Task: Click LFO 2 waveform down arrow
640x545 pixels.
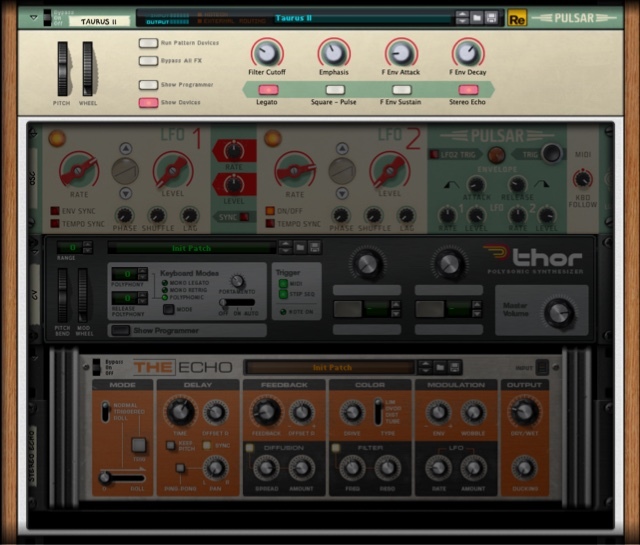Action: click(x=342, y=193)
